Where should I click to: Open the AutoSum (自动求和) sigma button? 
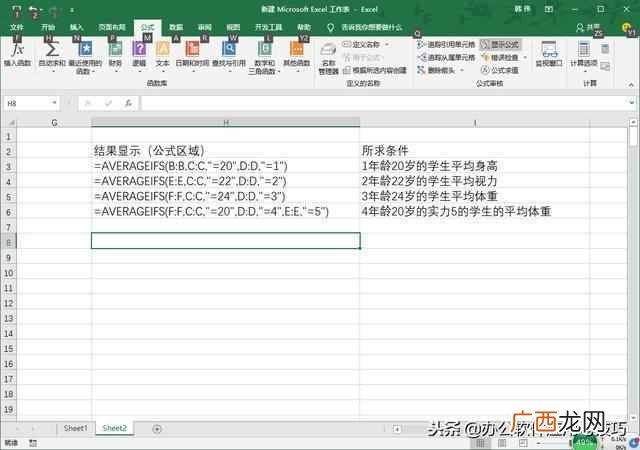tap(52, 54)
